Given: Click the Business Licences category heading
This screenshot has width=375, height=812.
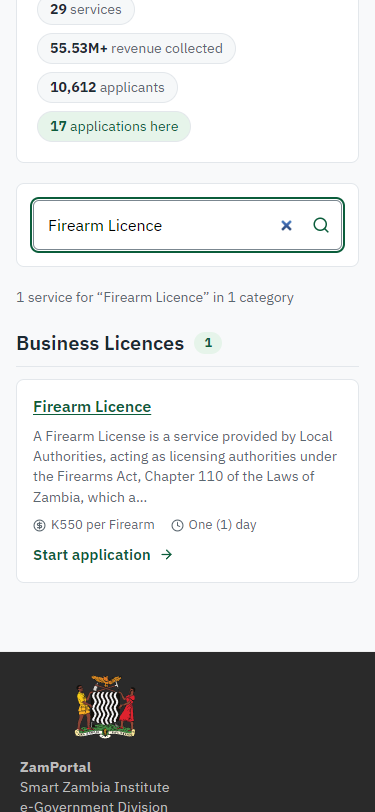Looking at the screenshot, I should 100,343.
